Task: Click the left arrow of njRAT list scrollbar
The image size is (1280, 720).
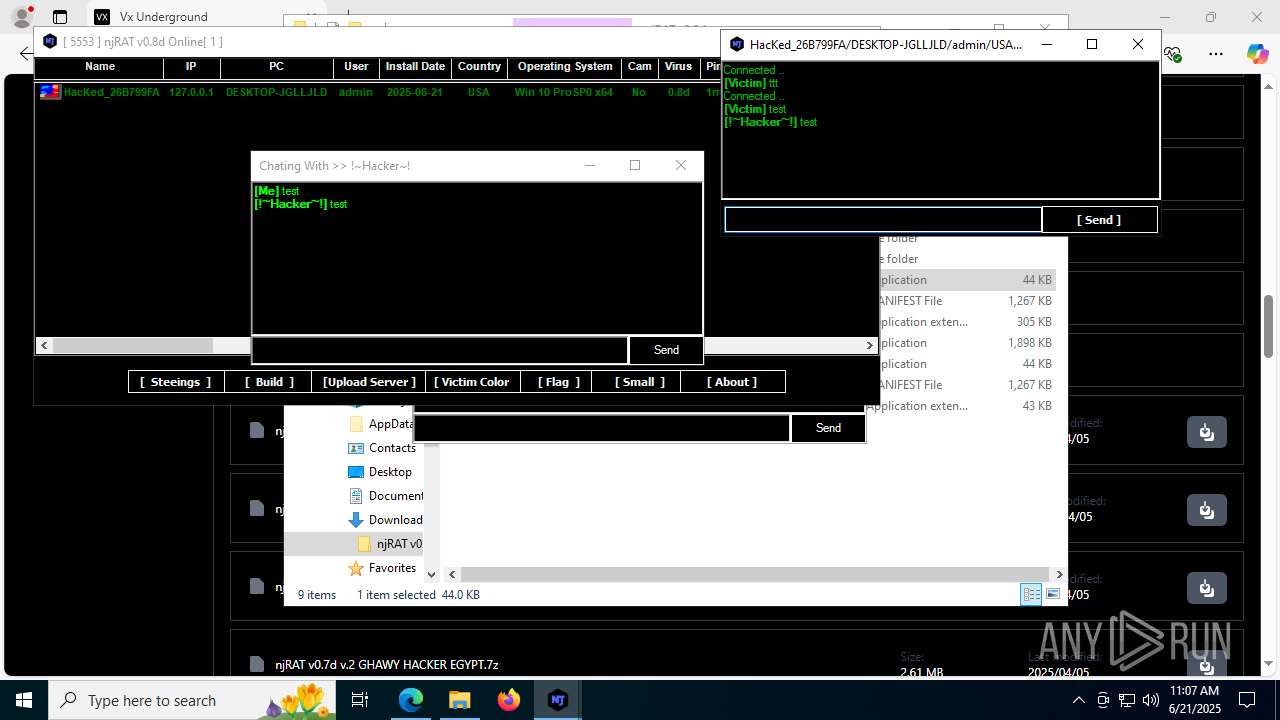Action: tap(43, 345)
